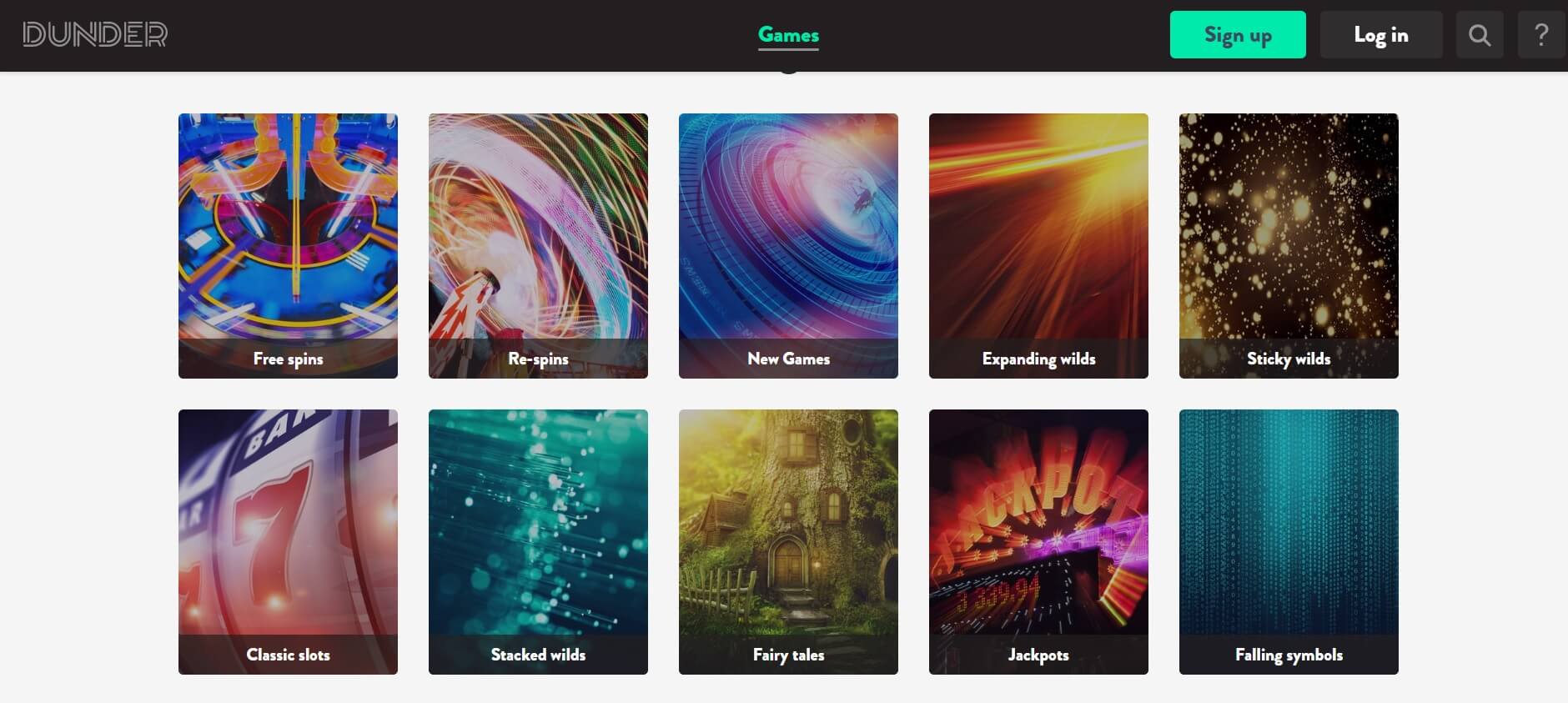This screenshot has height=703, width=1568.
Task: Open the Re-spins category tile
Action: pyautogui.click(x=538, y=246)
